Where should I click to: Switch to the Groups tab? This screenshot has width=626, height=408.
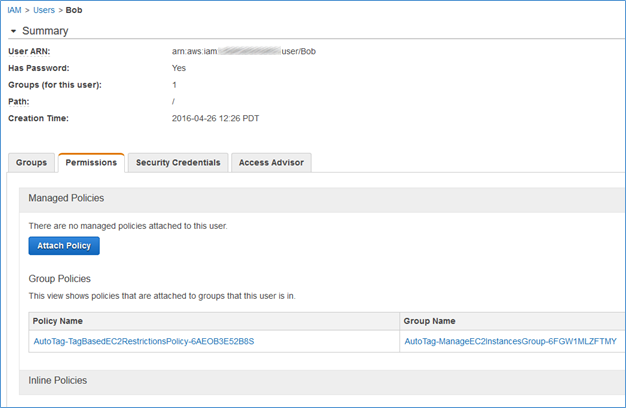click(x=32, y=163)
